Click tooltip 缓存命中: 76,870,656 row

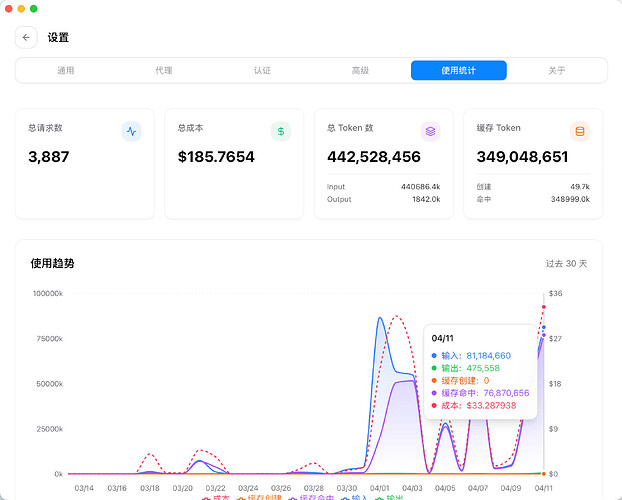(x=480, y=393)
